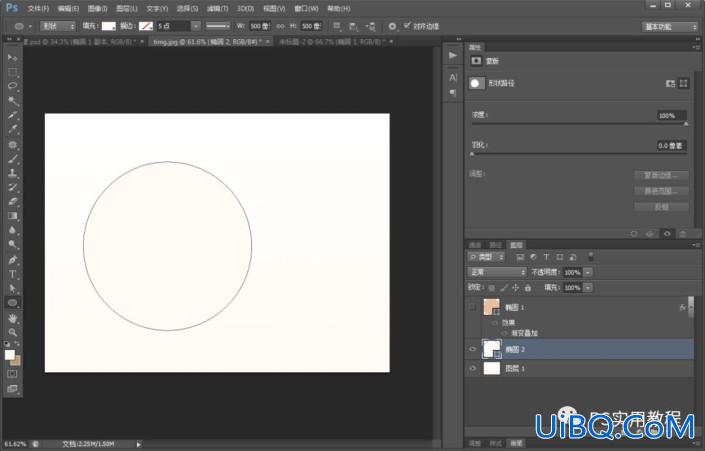Select the Spot Healing Brush tool
Screen dimensions: 705x451
(x=13, y=144)
